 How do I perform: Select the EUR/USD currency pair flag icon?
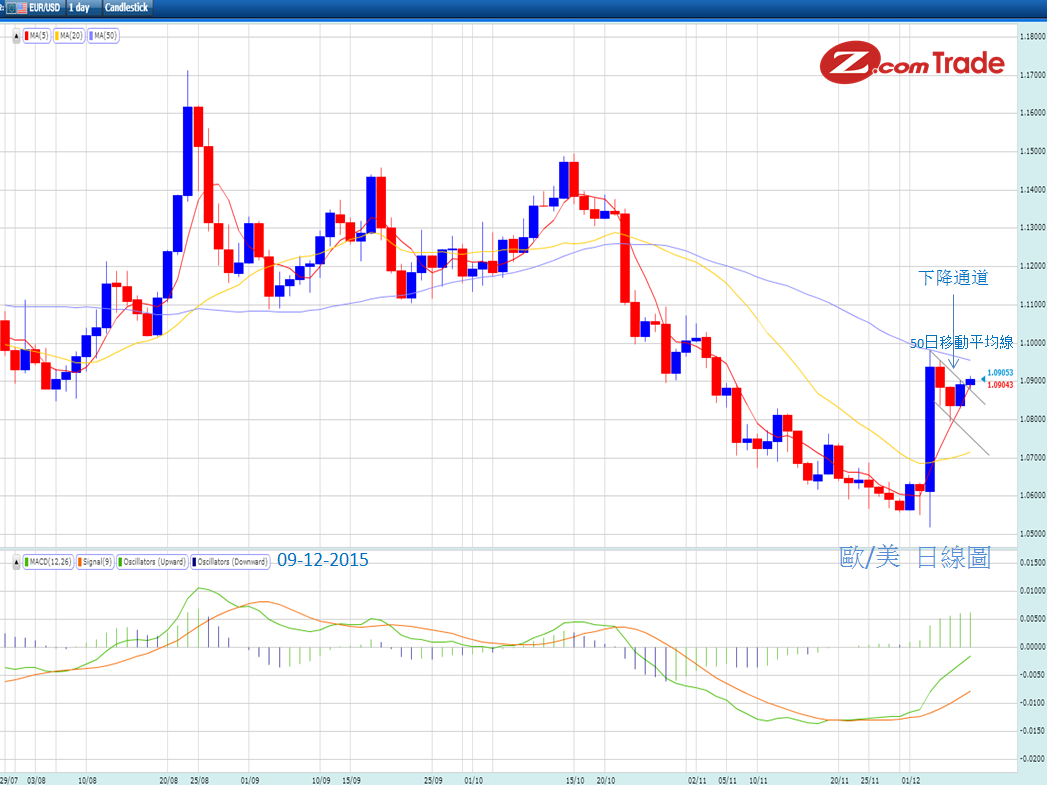coord(17,8)
